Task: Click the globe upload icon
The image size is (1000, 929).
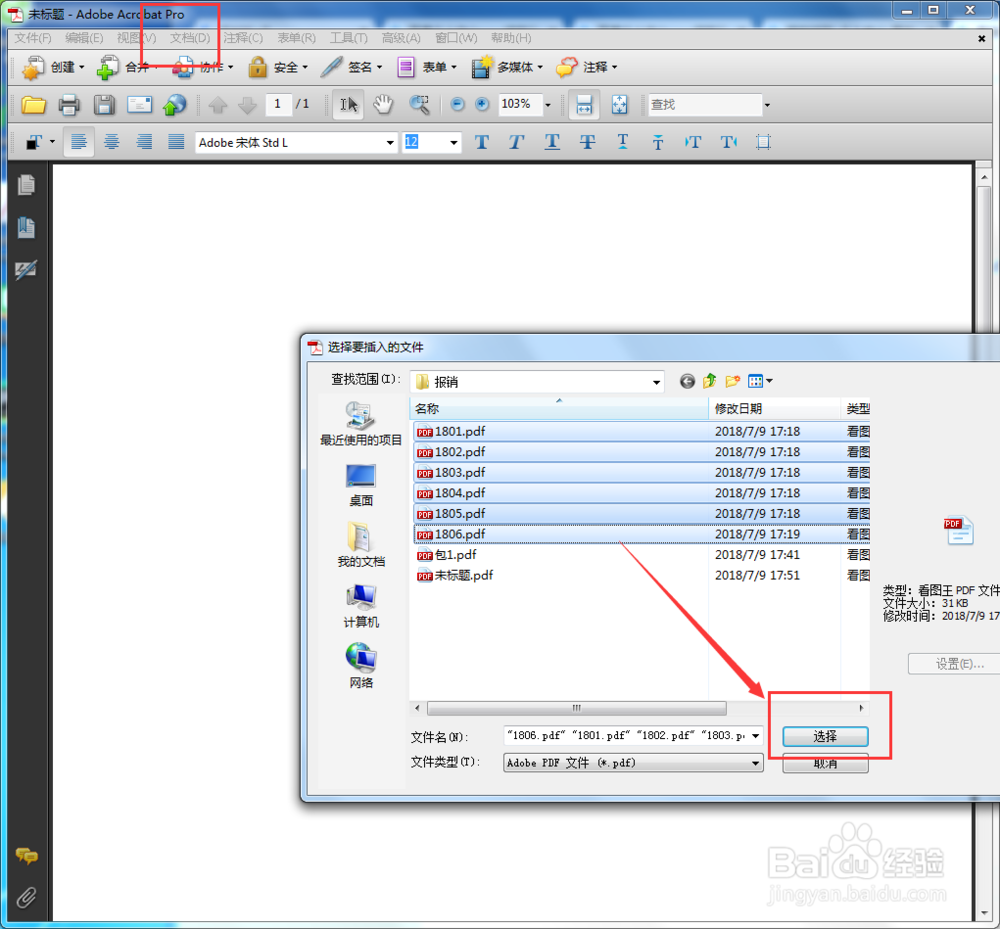Action: tap(174, 105)
